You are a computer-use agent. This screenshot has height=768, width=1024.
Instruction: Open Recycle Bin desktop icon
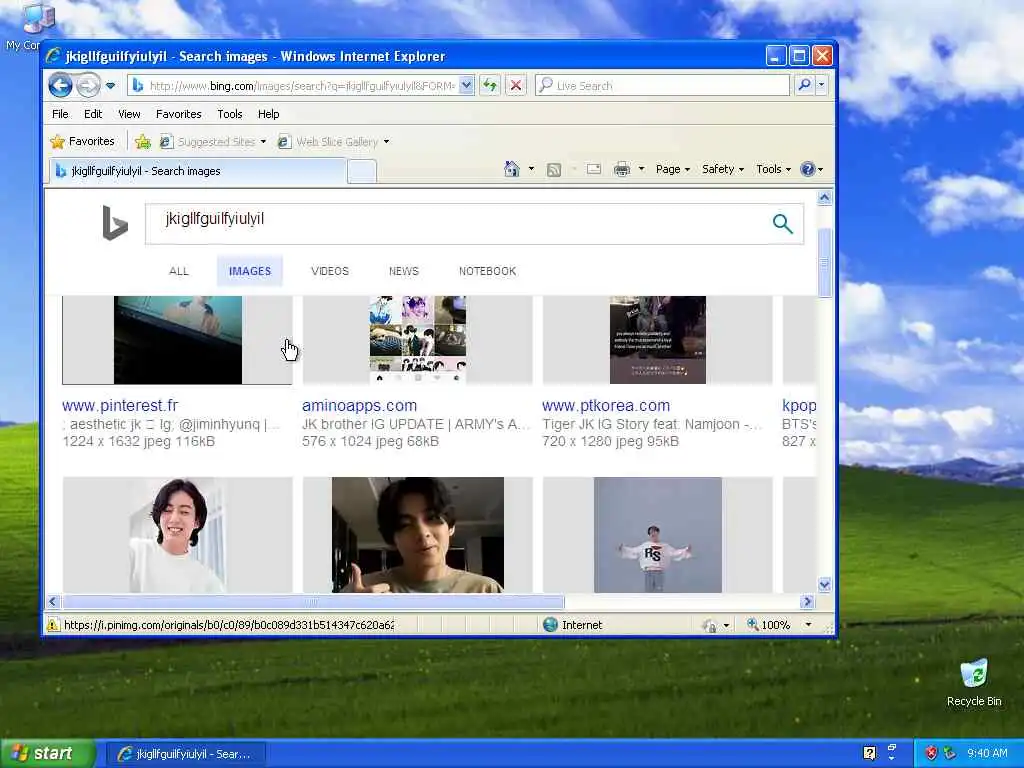point(974,683)
